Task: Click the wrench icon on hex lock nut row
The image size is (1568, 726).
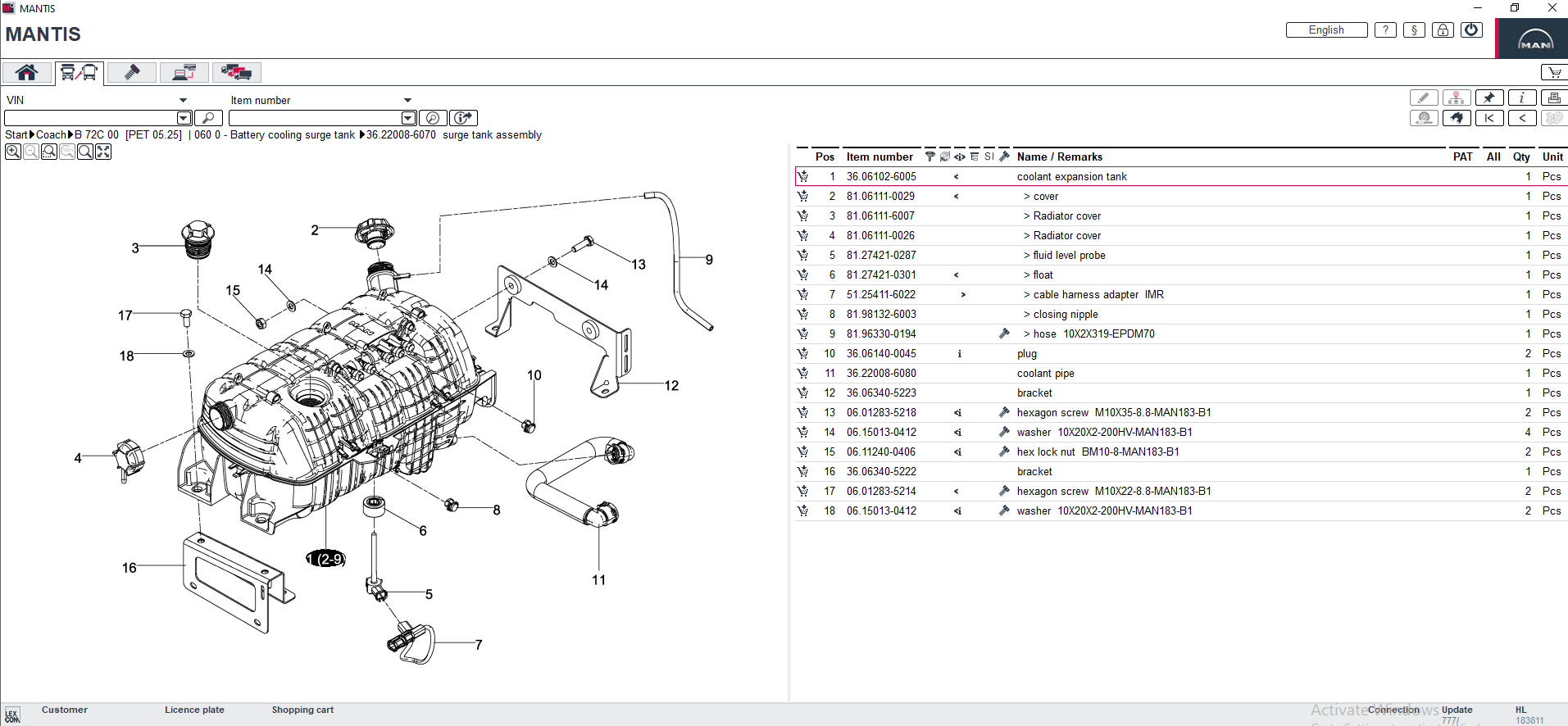Action: pos(1004,451)
